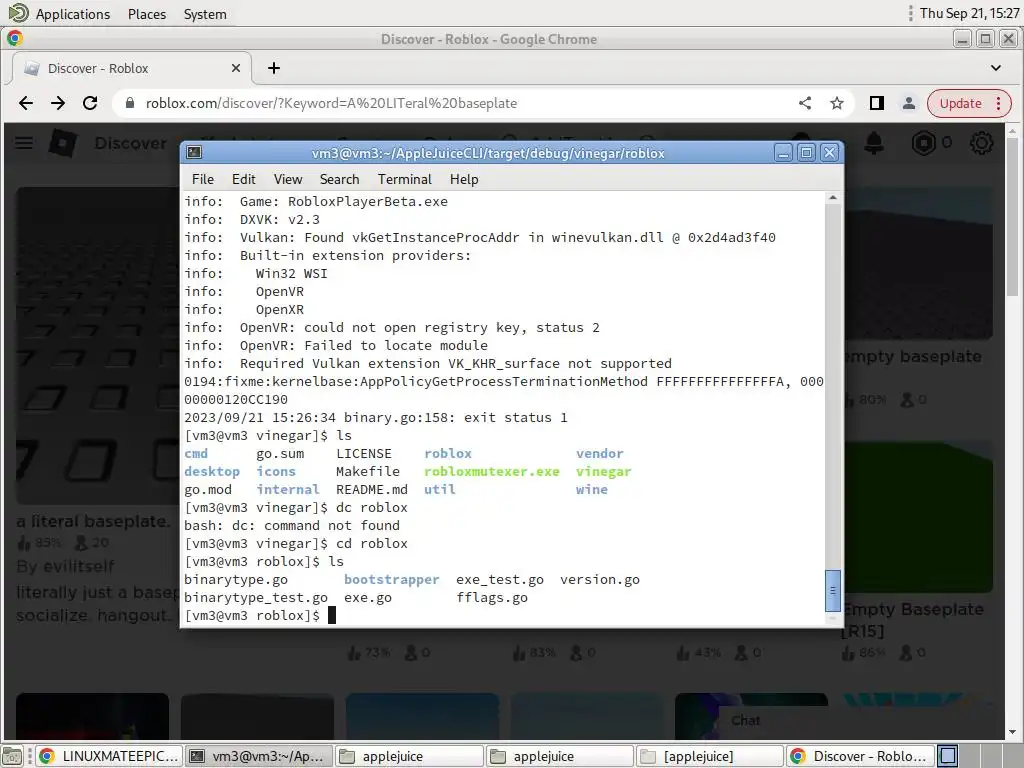The width and height of the screenshot is (1024, 768).
Task: Go back in Chrome history
Action: 26,103
